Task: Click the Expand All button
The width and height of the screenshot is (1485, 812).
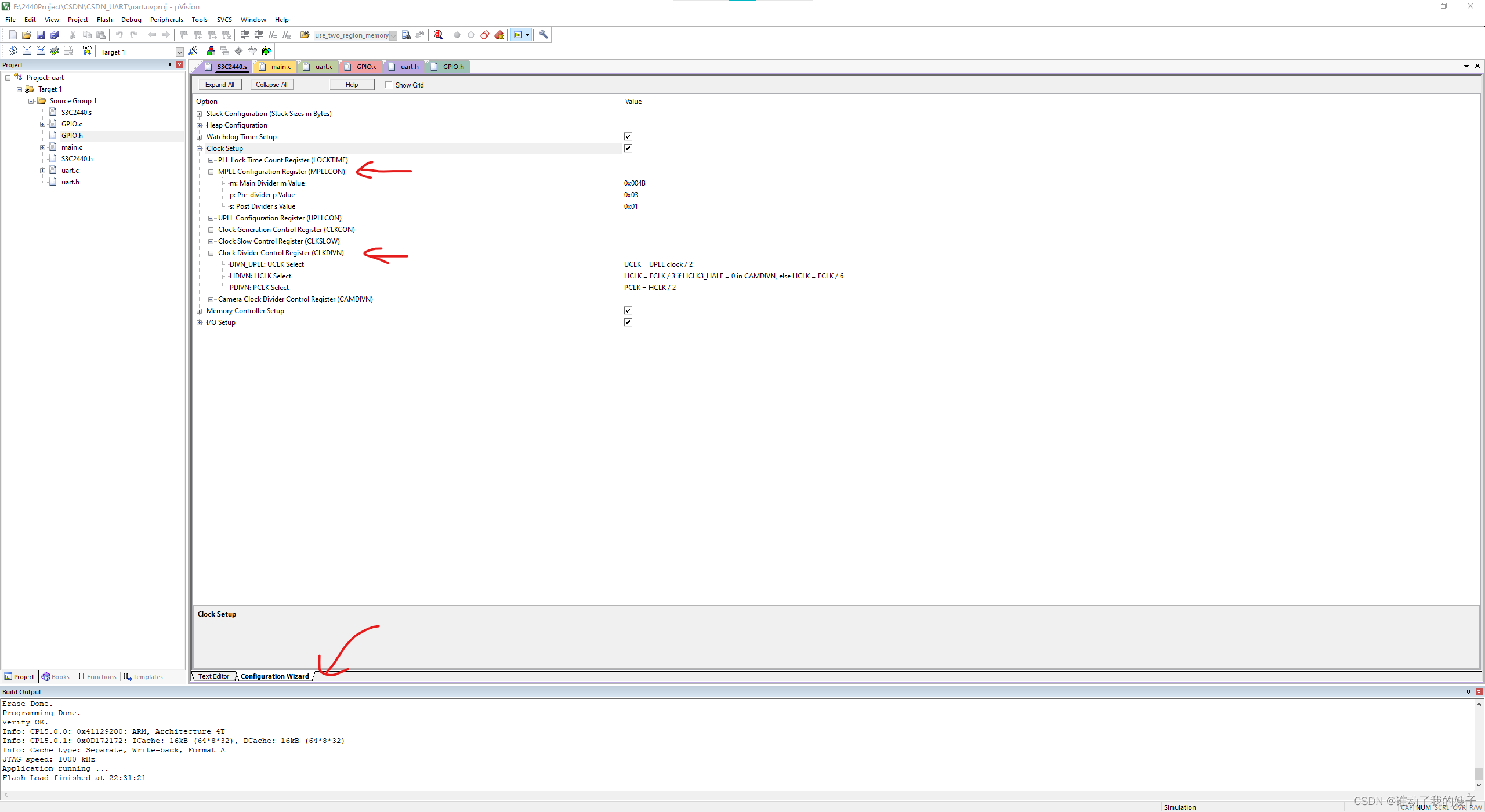Action: [x=219, y=85]
